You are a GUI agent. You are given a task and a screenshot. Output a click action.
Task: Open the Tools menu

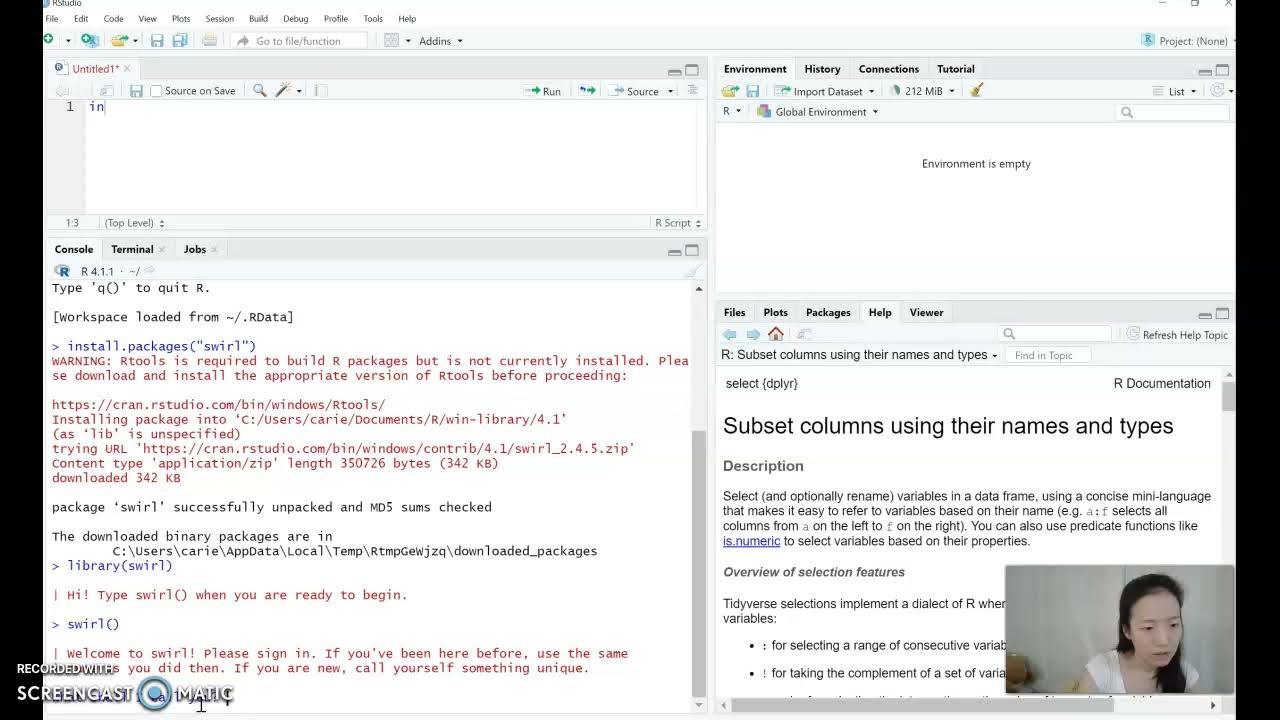pyautogui.click(x=373, y=18)
